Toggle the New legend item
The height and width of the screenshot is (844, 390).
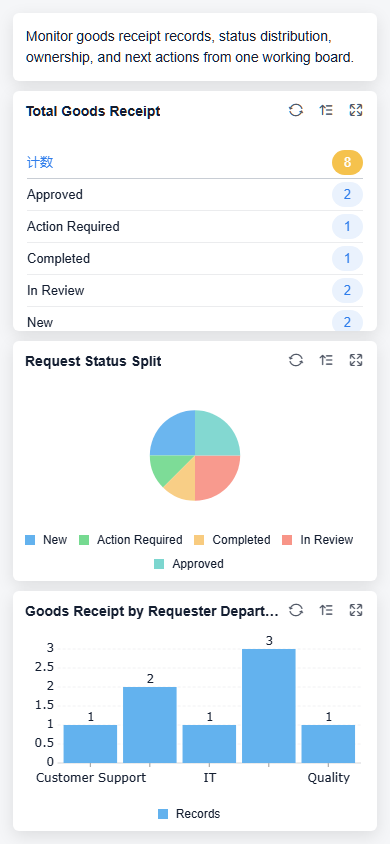click(x=46, y=540)
